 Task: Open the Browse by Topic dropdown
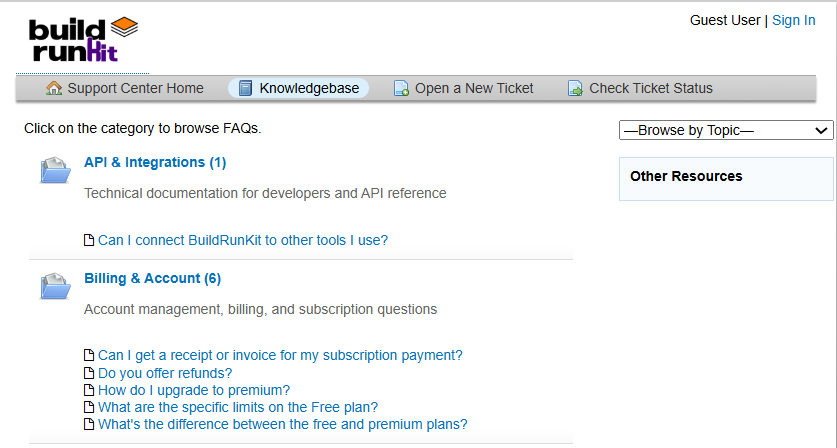point(726,130)
